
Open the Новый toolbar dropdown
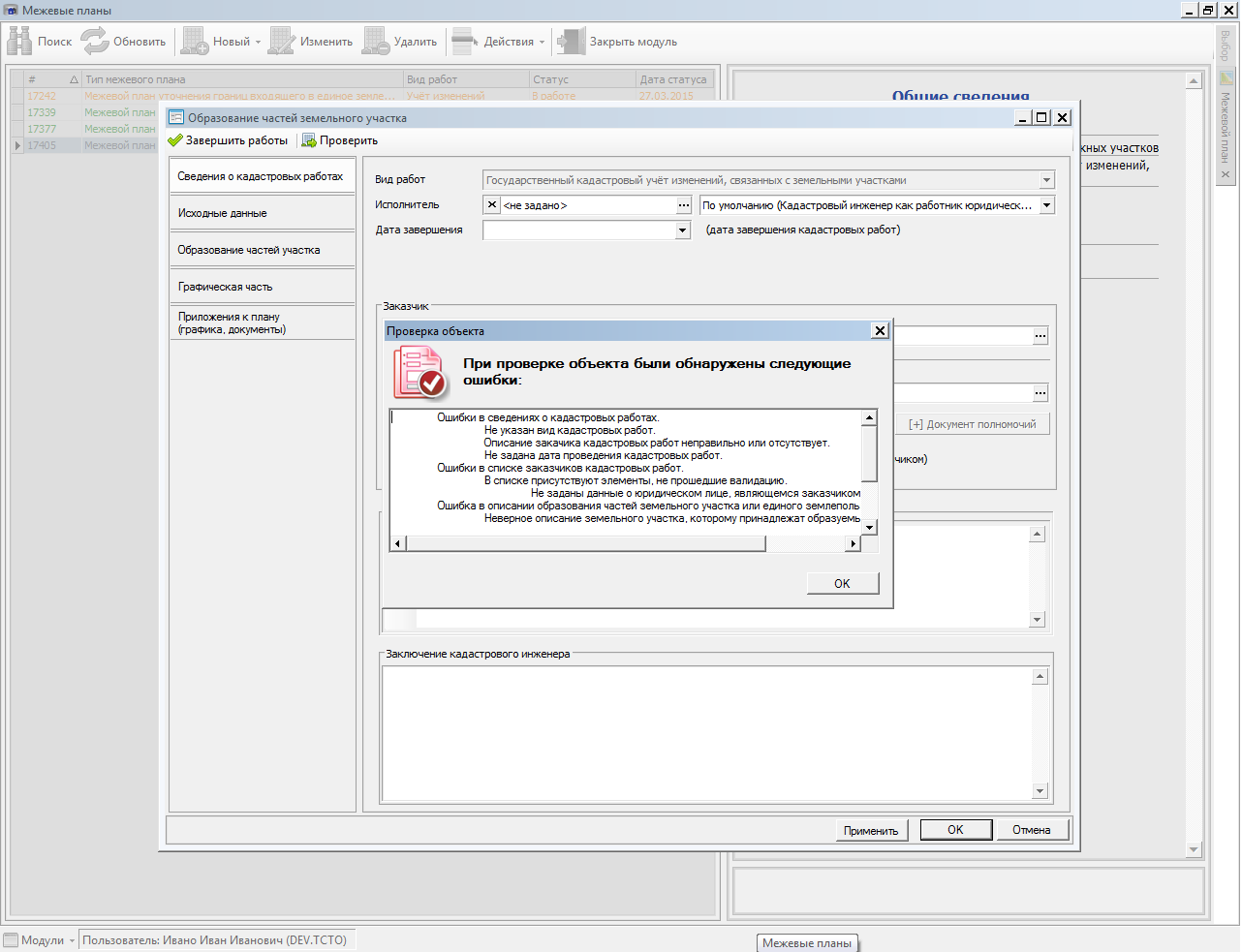click(x=258, y=42)
